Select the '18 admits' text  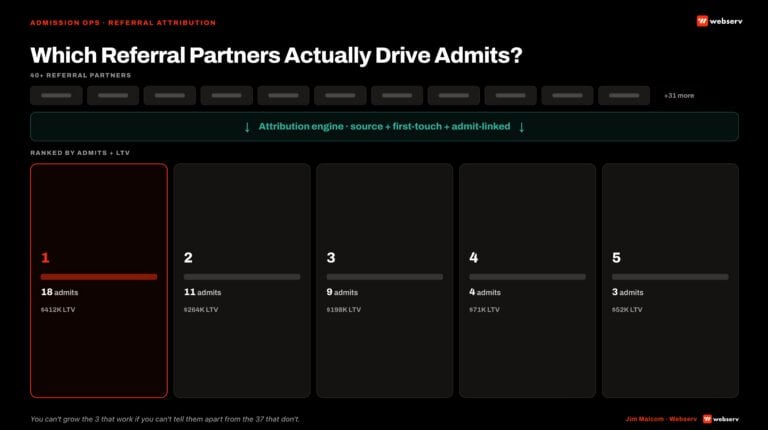(59, 292)
